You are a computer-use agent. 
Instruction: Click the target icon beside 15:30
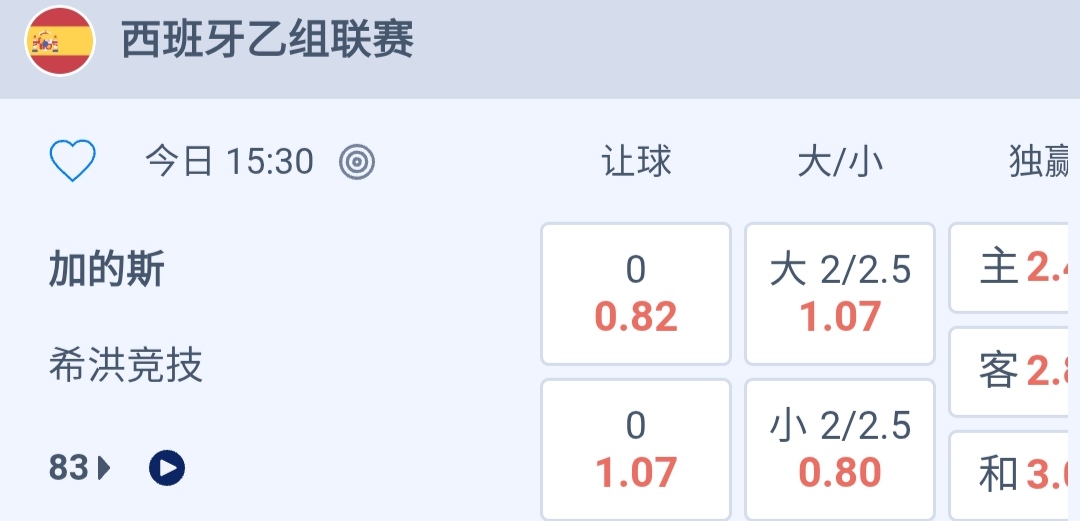tap(357, 161)
